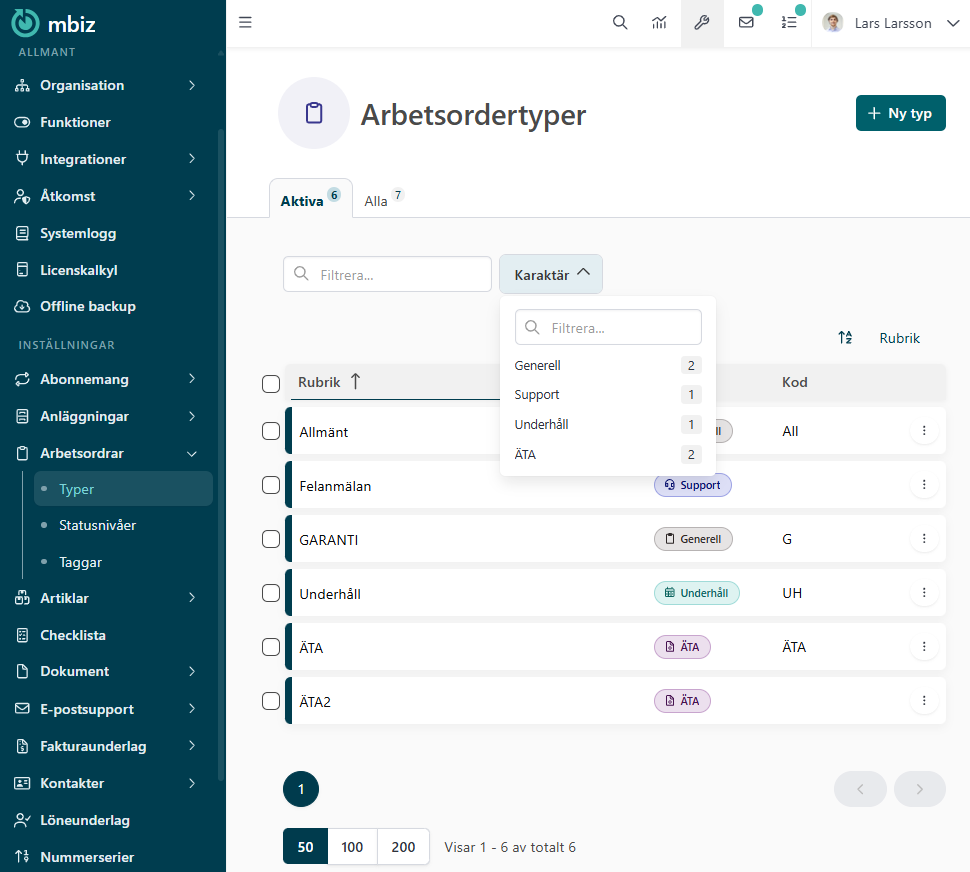Screen dimensions: 970x872
Task: Switch to the Alla tab
Action: tap(383, 200)
